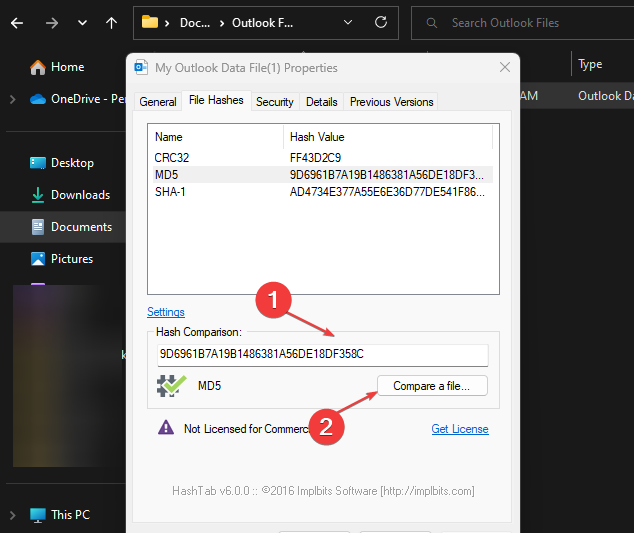The height and width of the screenshot is (533, 634).
Task: Open recent locations dropdown arrow
Action: (x=82, y=23)
